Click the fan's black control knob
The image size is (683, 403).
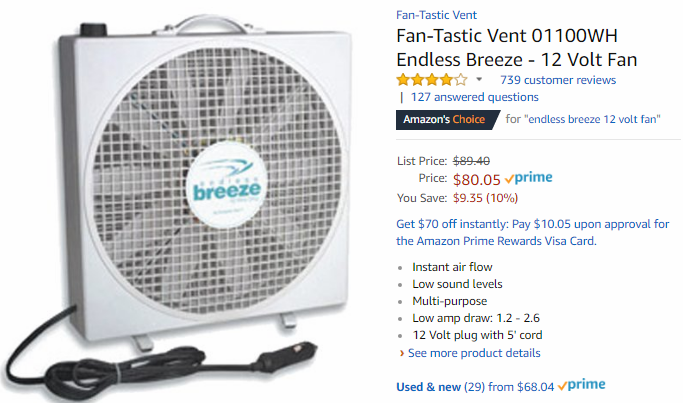pyautogui.click(x=93, y=29)
